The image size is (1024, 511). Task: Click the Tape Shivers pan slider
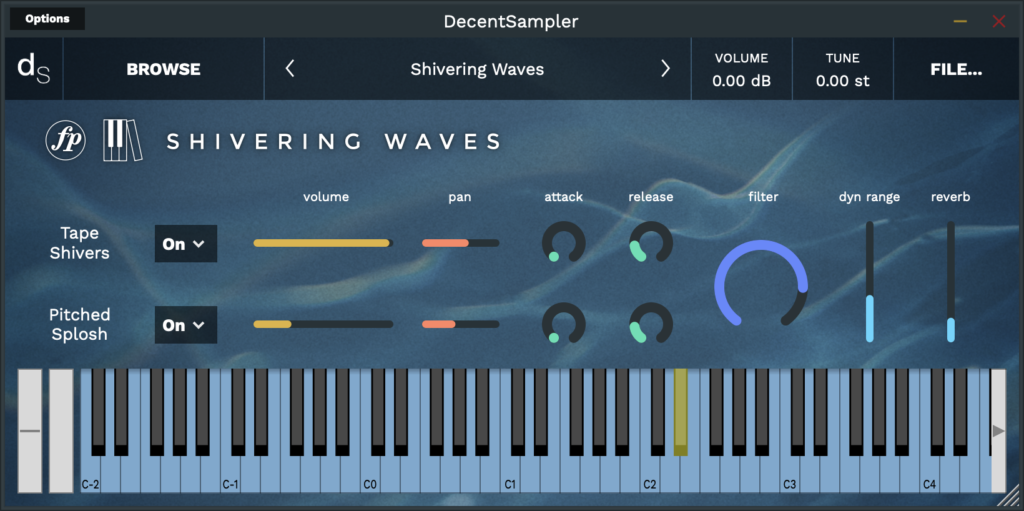(x=460, y=243)
